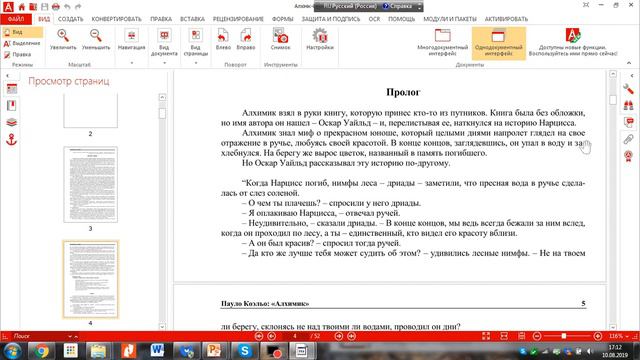Go to previous page arrow in status bar
Viewport: 640px width, 360px height.
pos(272,336)
